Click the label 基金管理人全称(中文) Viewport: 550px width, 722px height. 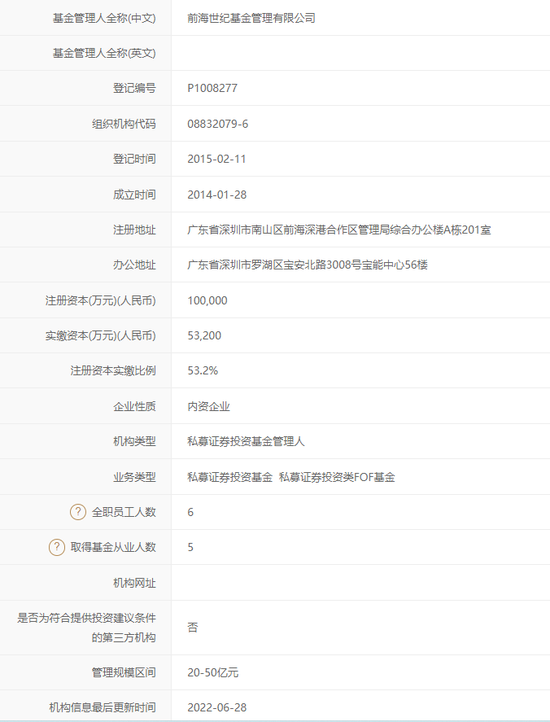pyautogui.click(x=104, y=18)
